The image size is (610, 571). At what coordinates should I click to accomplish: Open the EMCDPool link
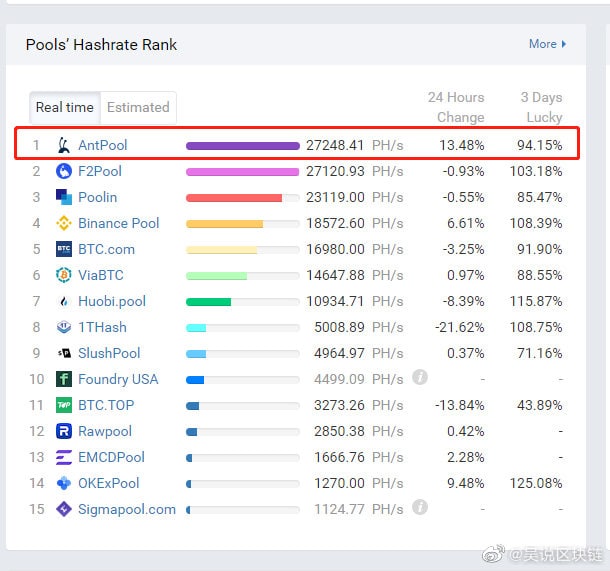tap(111, 457)
